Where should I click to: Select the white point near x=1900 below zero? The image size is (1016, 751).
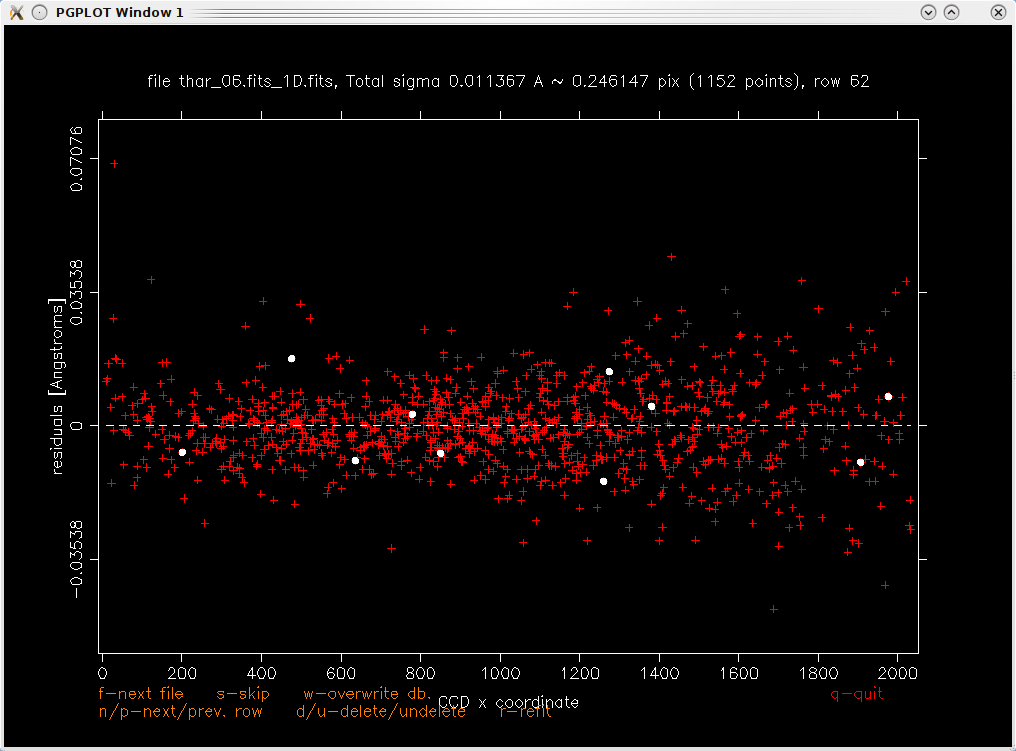[x=860, y=463]
